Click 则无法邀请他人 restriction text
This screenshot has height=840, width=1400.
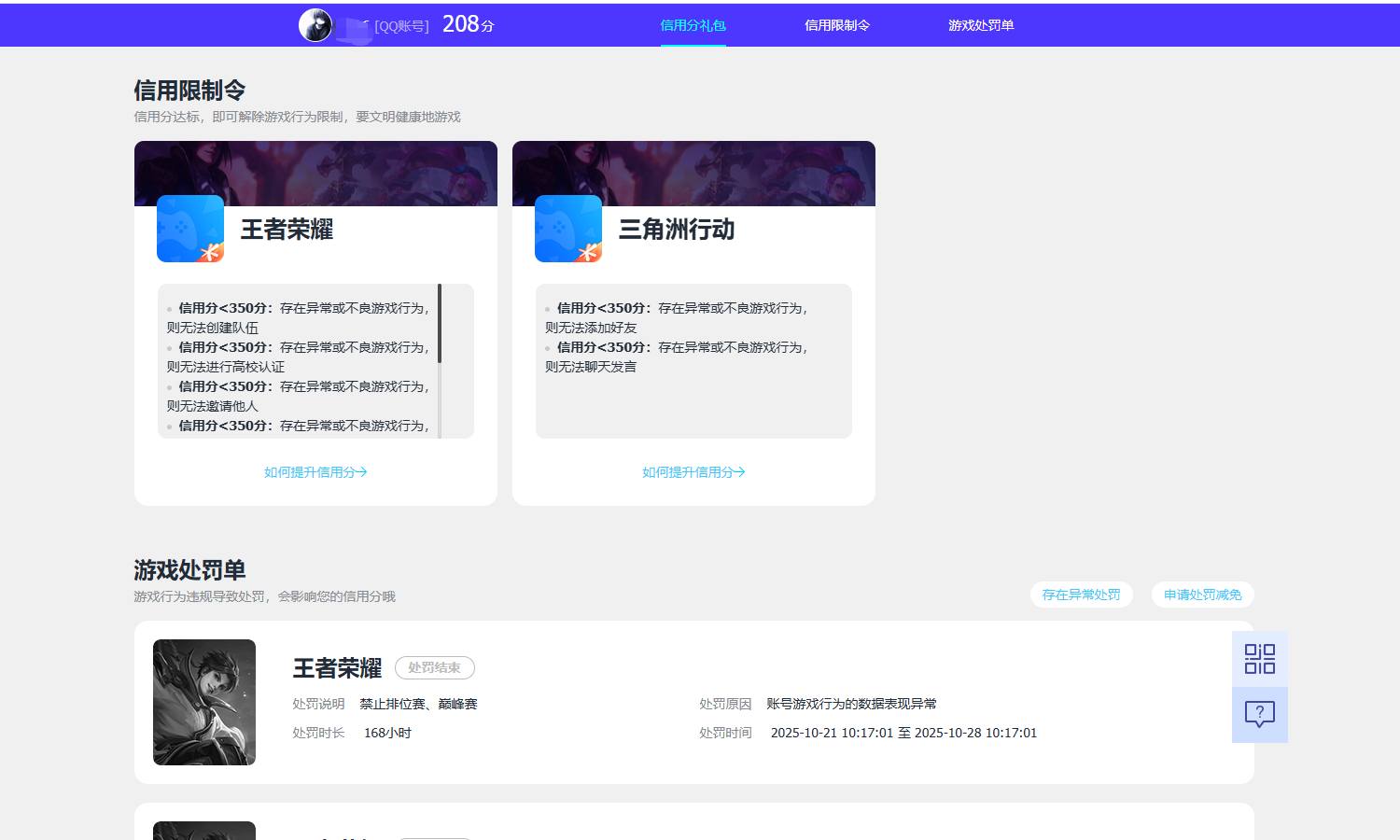tap(213, 406)
